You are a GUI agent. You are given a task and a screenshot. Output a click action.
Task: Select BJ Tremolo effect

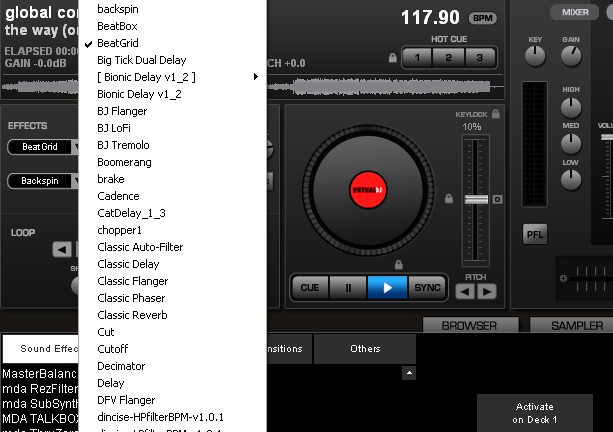[x=172, y=145]
